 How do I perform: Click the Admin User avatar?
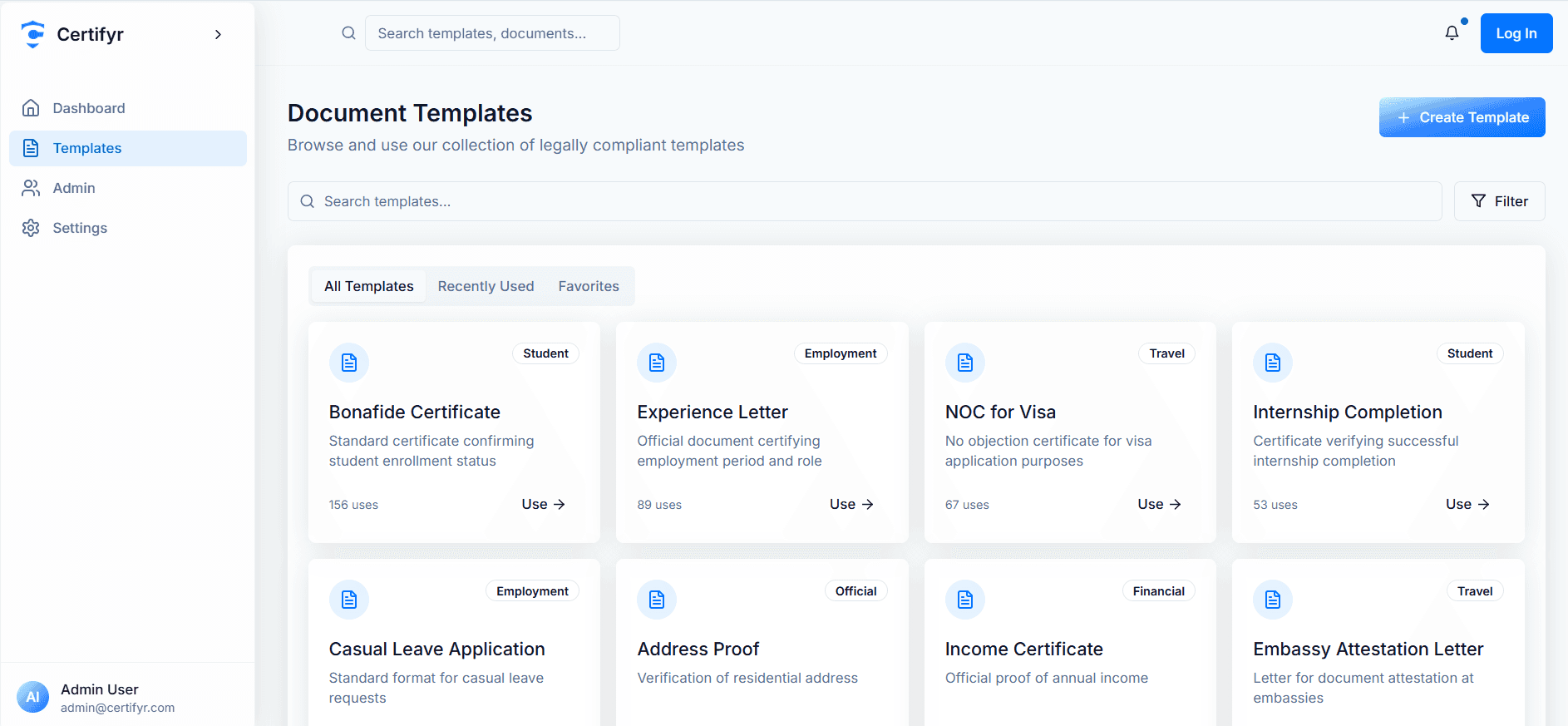[32, 697]
